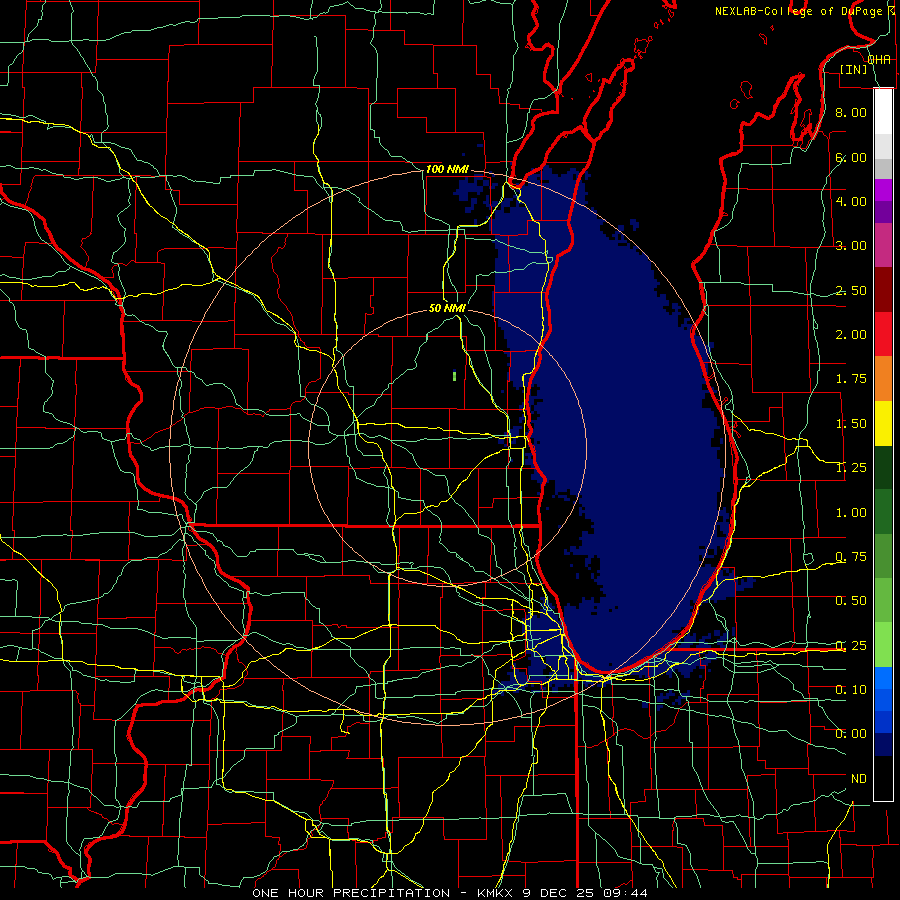Click the [IN] units label
900x900 pixels.
854,69
